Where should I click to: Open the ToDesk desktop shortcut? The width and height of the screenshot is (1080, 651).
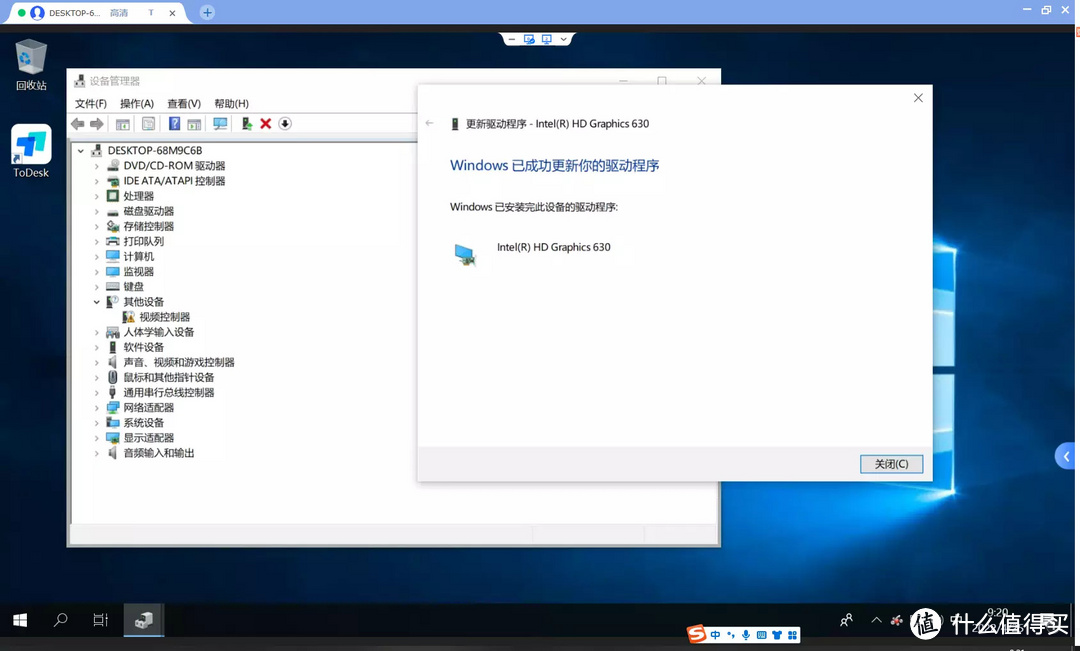(31, 152)
